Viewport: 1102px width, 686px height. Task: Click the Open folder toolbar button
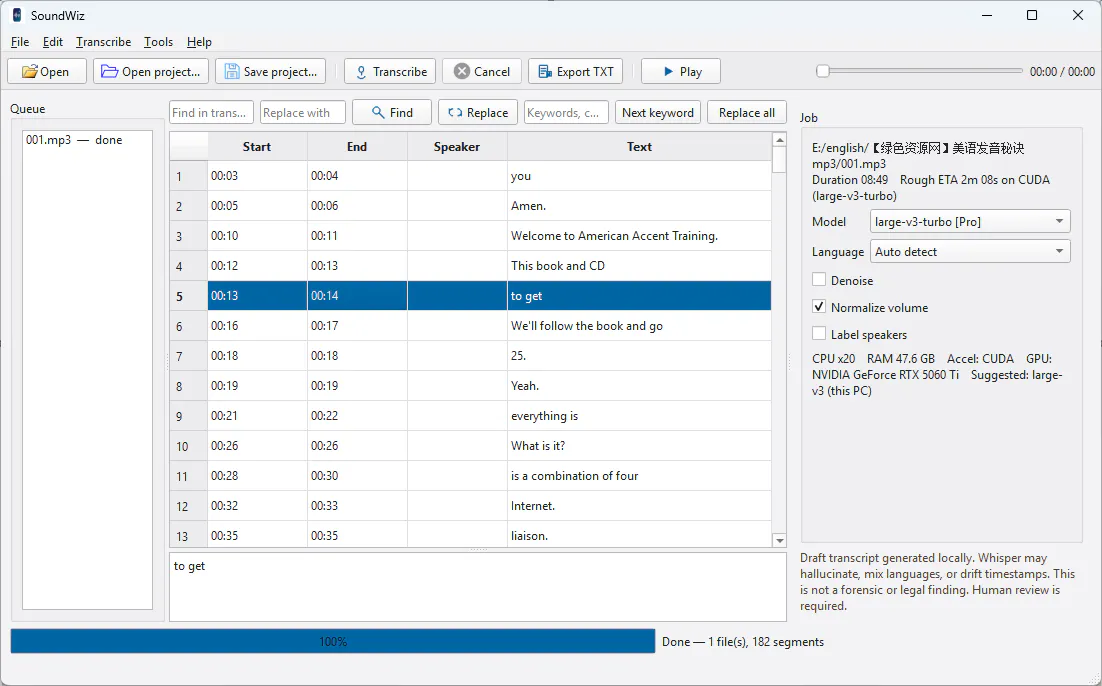(x=46, y=72)
